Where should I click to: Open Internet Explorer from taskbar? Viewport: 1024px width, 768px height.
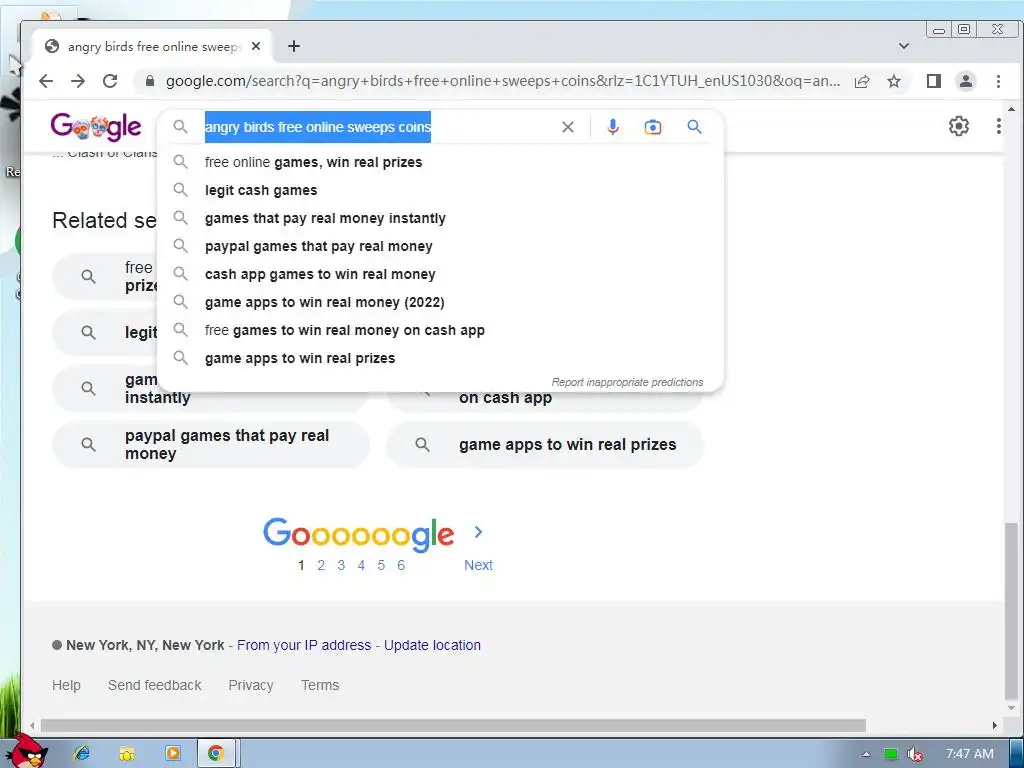pos(82,753)
